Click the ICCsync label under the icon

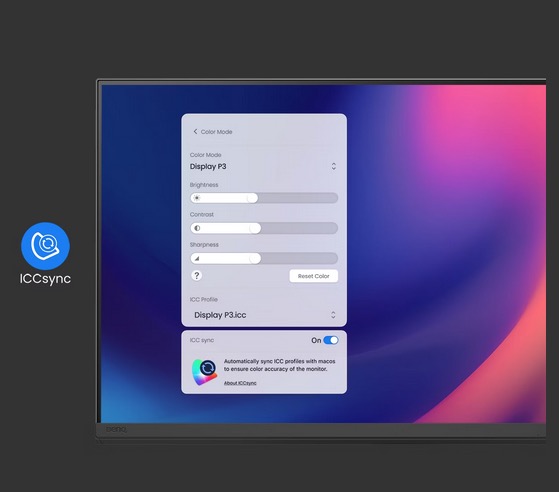click(x=45, y=279)
